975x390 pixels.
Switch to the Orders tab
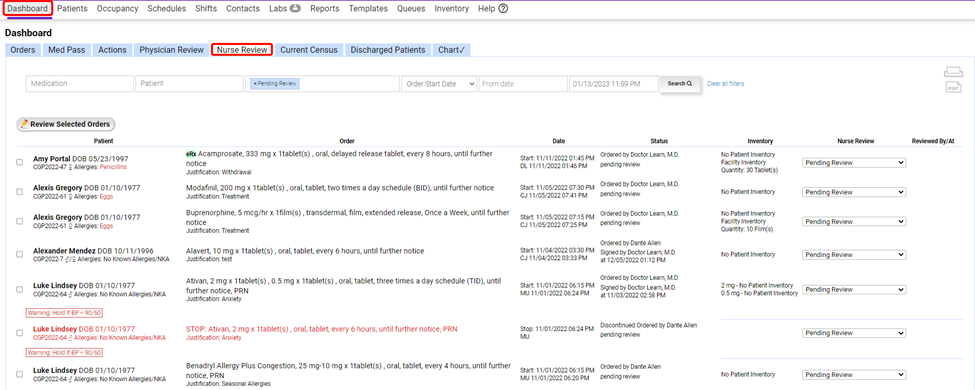click(x=23, y=50)
